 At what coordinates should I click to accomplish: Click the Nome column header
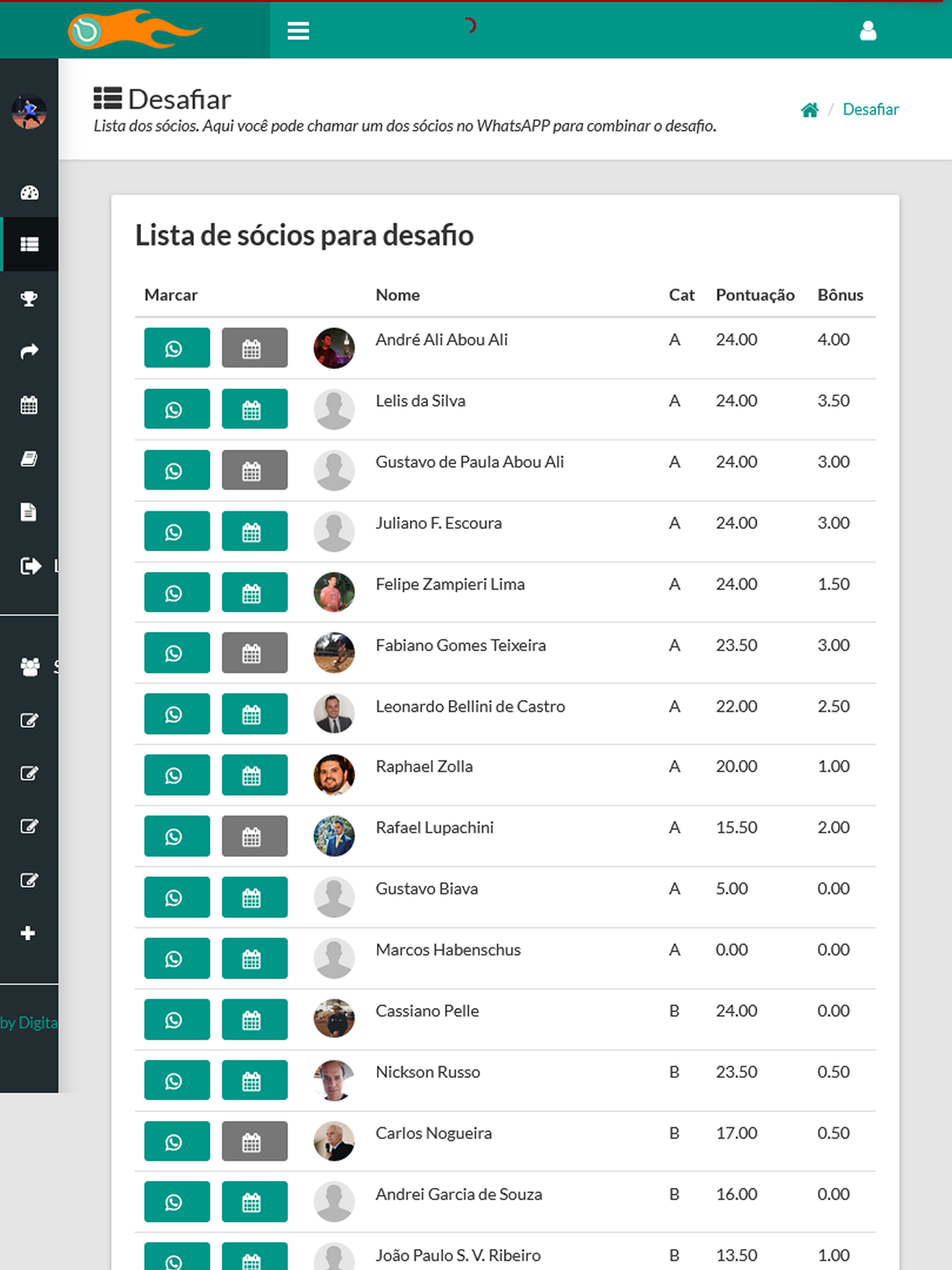click(398, 295)
